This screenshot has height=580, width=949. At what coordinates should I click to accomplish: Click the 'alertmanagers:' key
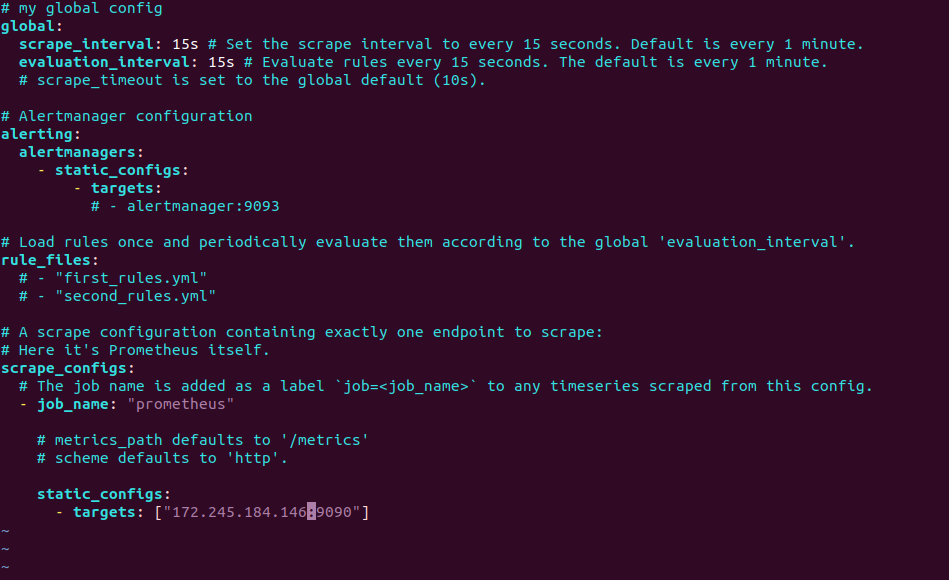[81, 152]
